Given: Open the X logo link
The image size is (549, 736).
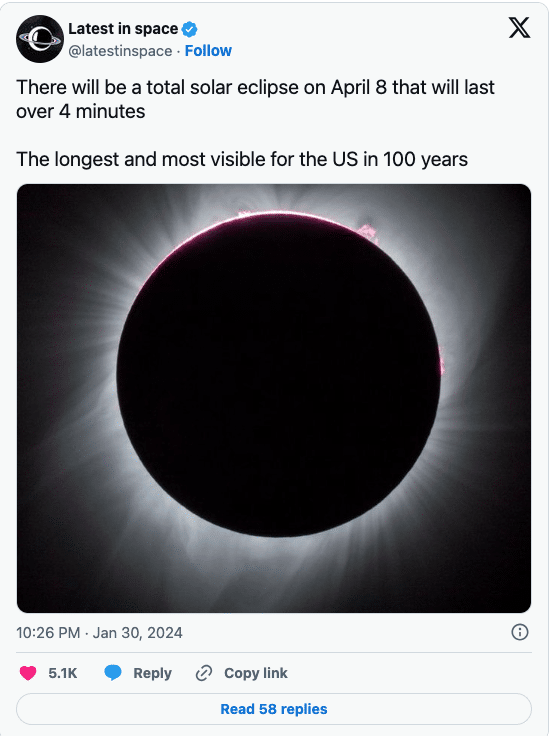Looking at the screenshot, I should pos(519,28).
